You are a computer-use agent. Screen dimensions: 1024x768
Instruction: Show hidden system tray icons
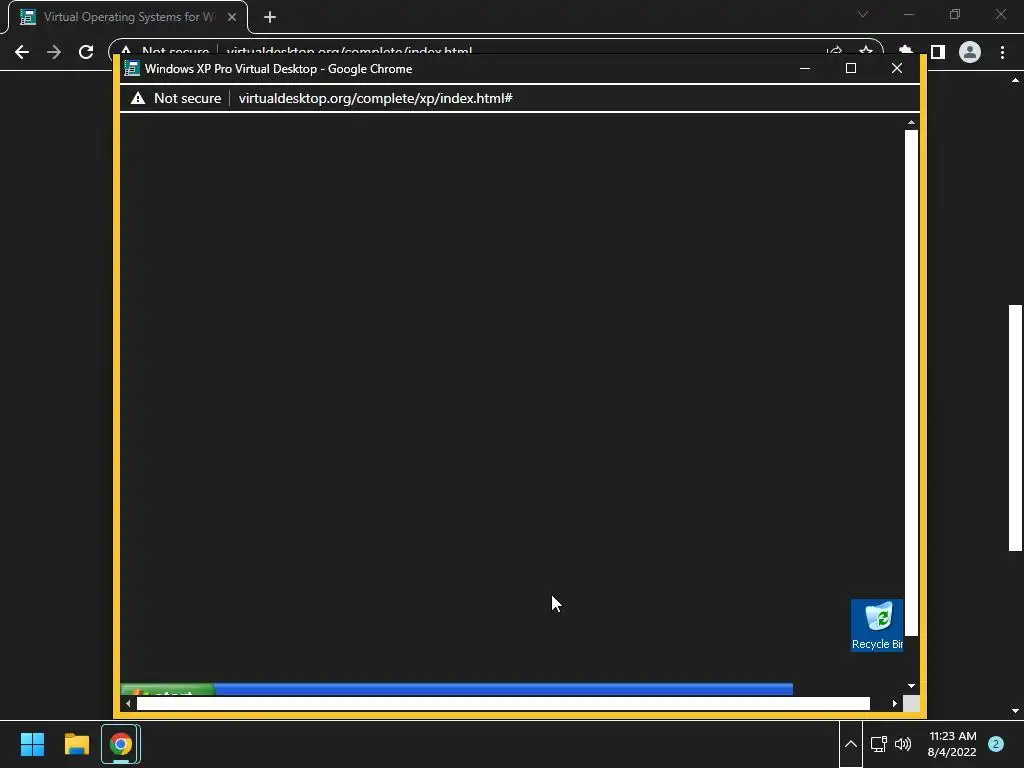(x=850, y=744)
